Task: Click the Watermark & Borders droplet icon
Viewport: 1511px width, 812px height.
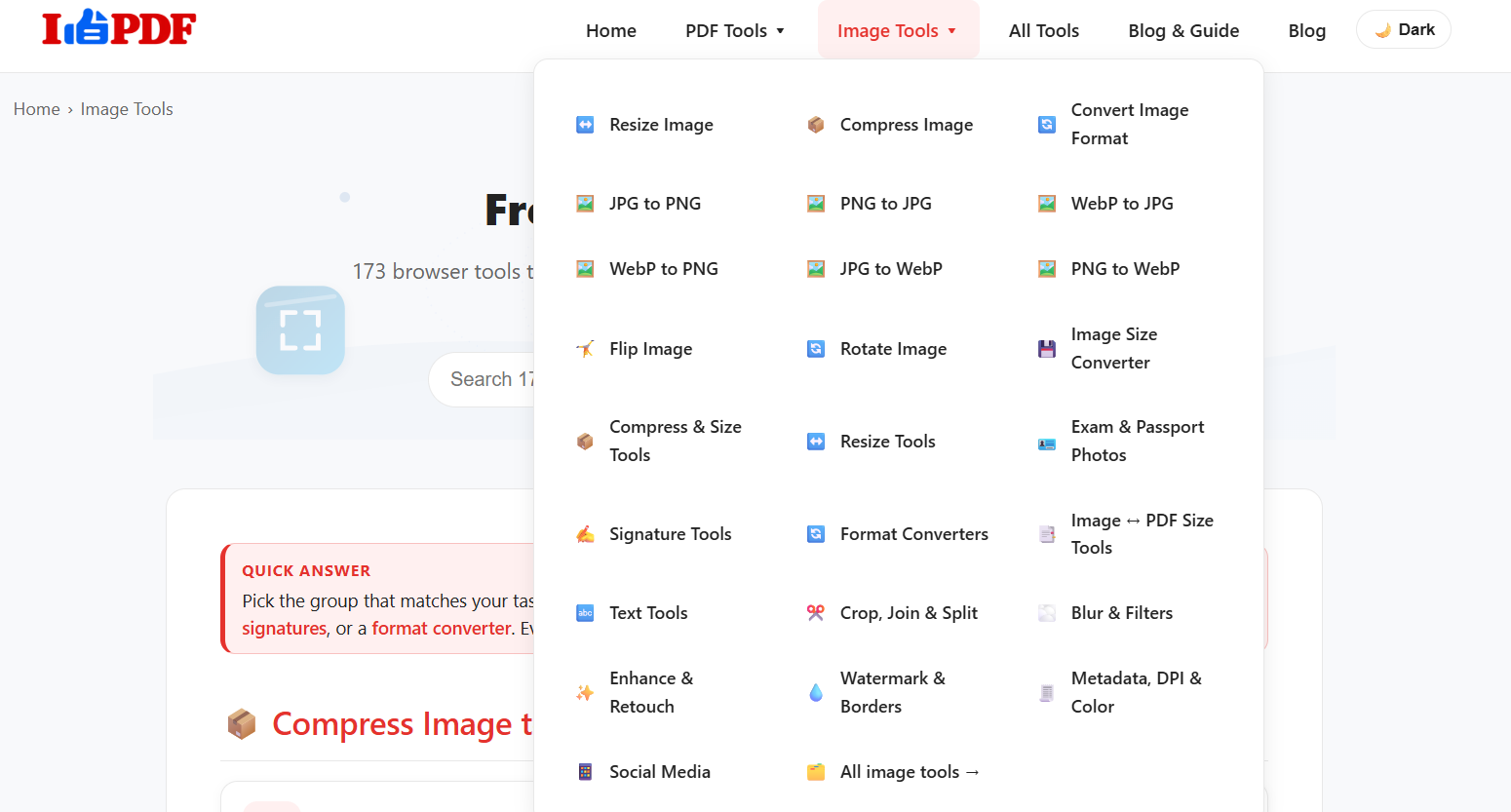Action: [x=816, y=693]
